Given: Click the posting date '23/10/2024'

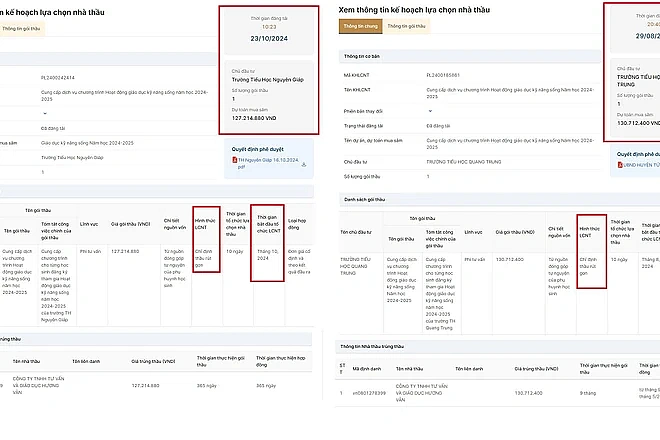Looking at the screenshot, I should pos(269,38).
